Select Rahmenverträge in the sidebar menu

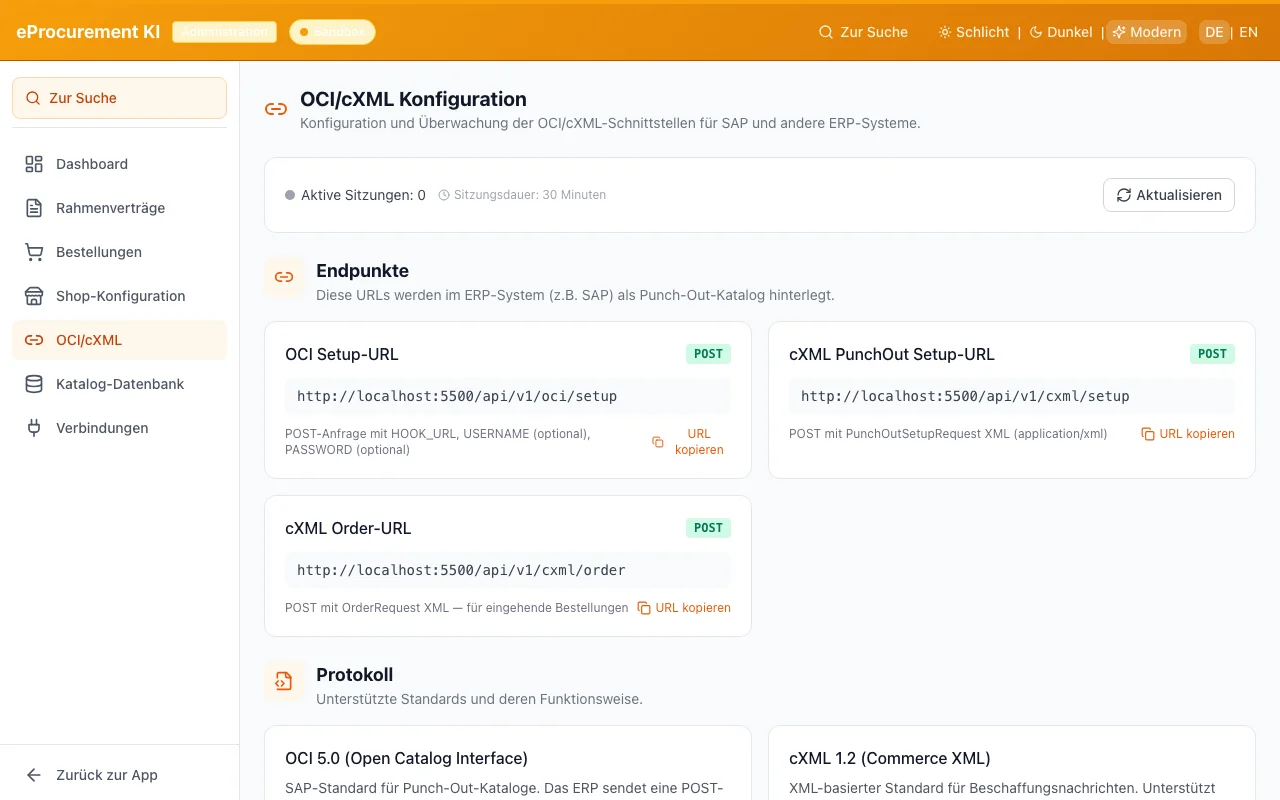click(x=110, y=208)
